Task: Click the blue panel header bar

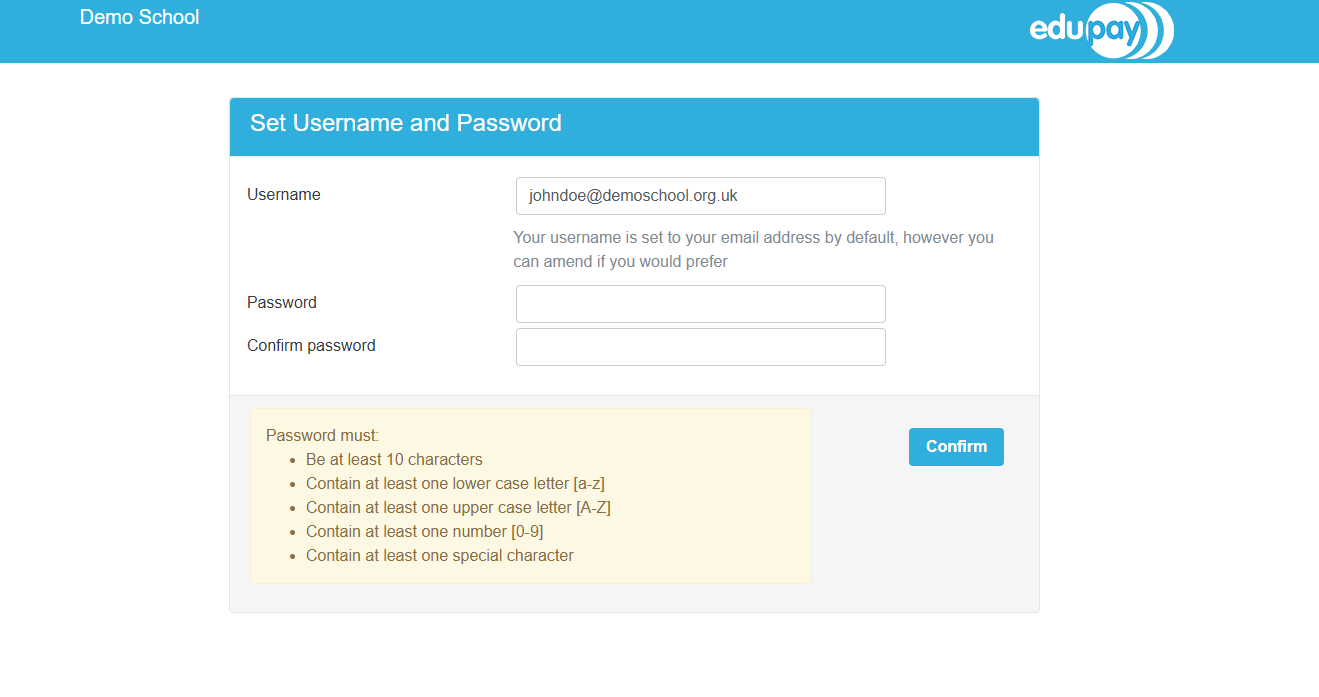Action: point(800,127)
